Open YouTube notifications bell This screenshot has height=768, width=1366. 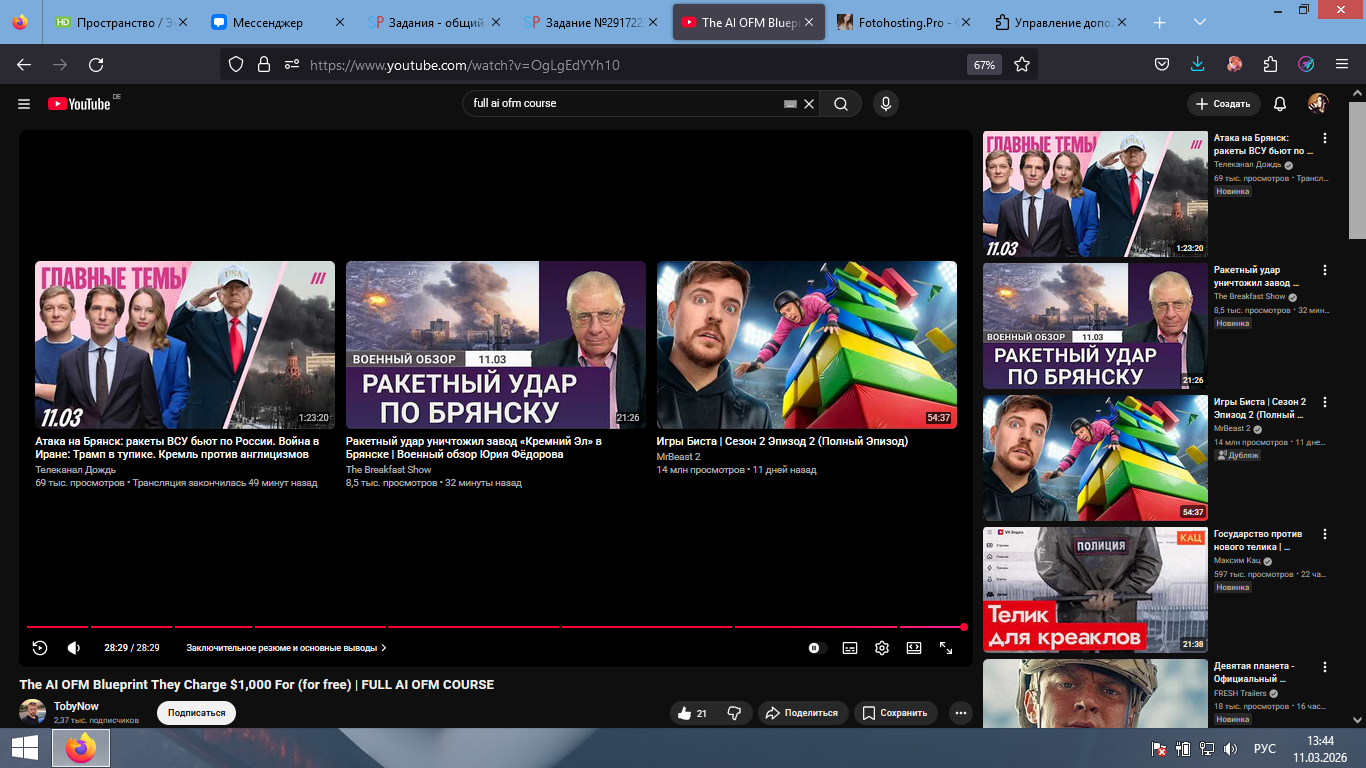1280,104
